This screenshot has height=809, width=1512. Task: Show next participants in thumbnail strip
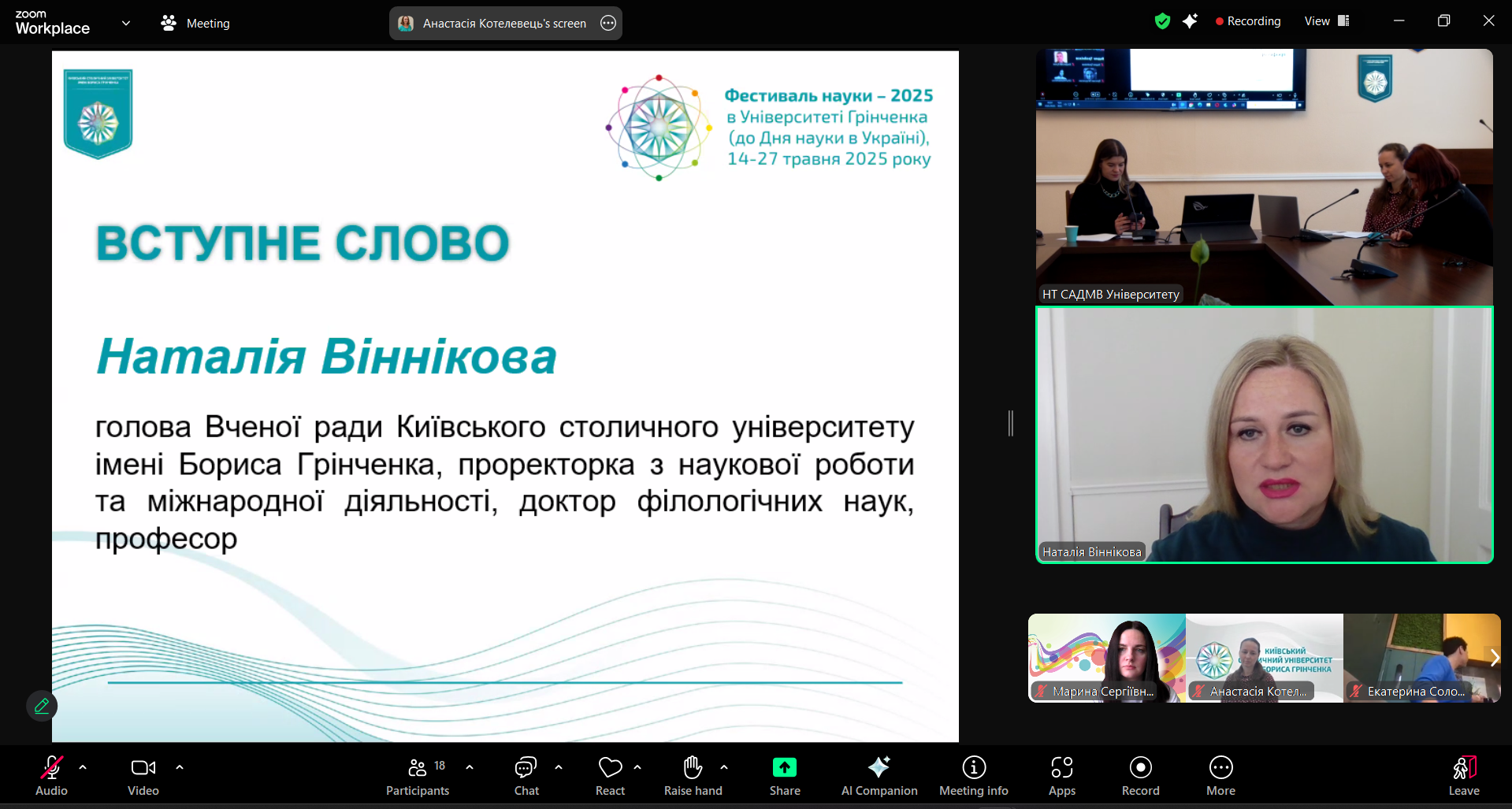pyautogui.click(x=1494, y=658)
